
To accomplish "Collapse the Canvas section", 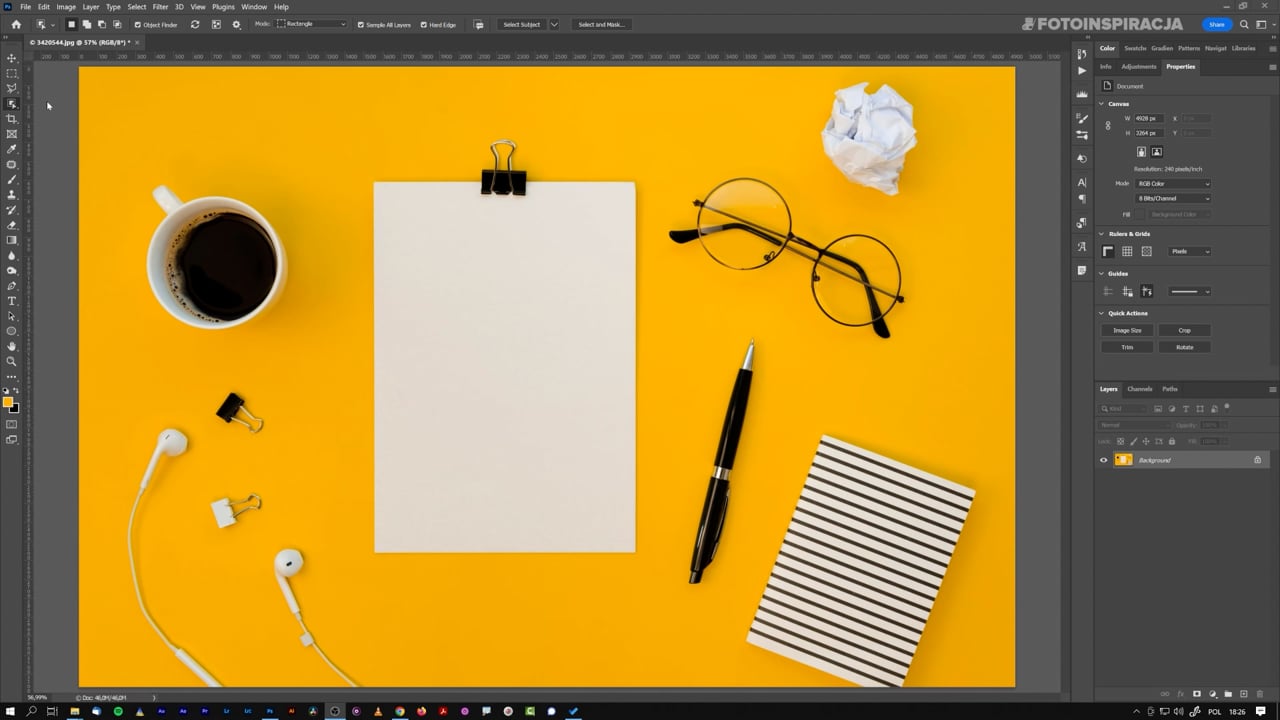I will pyautogui.click(x=1102, y=104).
